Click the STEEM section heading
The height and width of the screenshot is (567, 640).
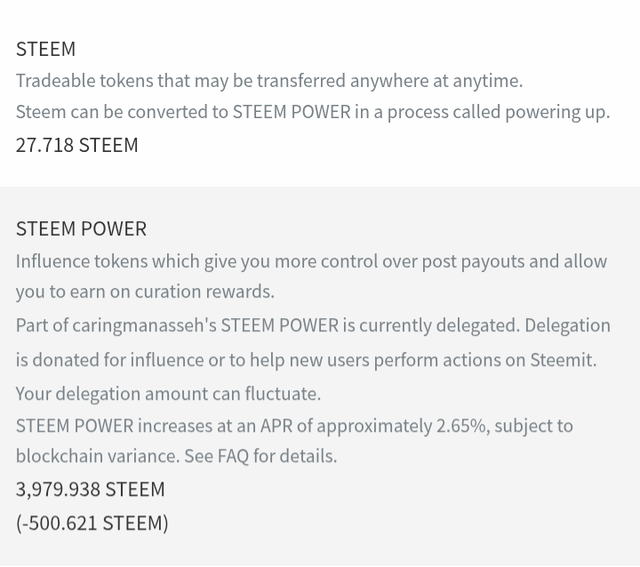point(46,49)
